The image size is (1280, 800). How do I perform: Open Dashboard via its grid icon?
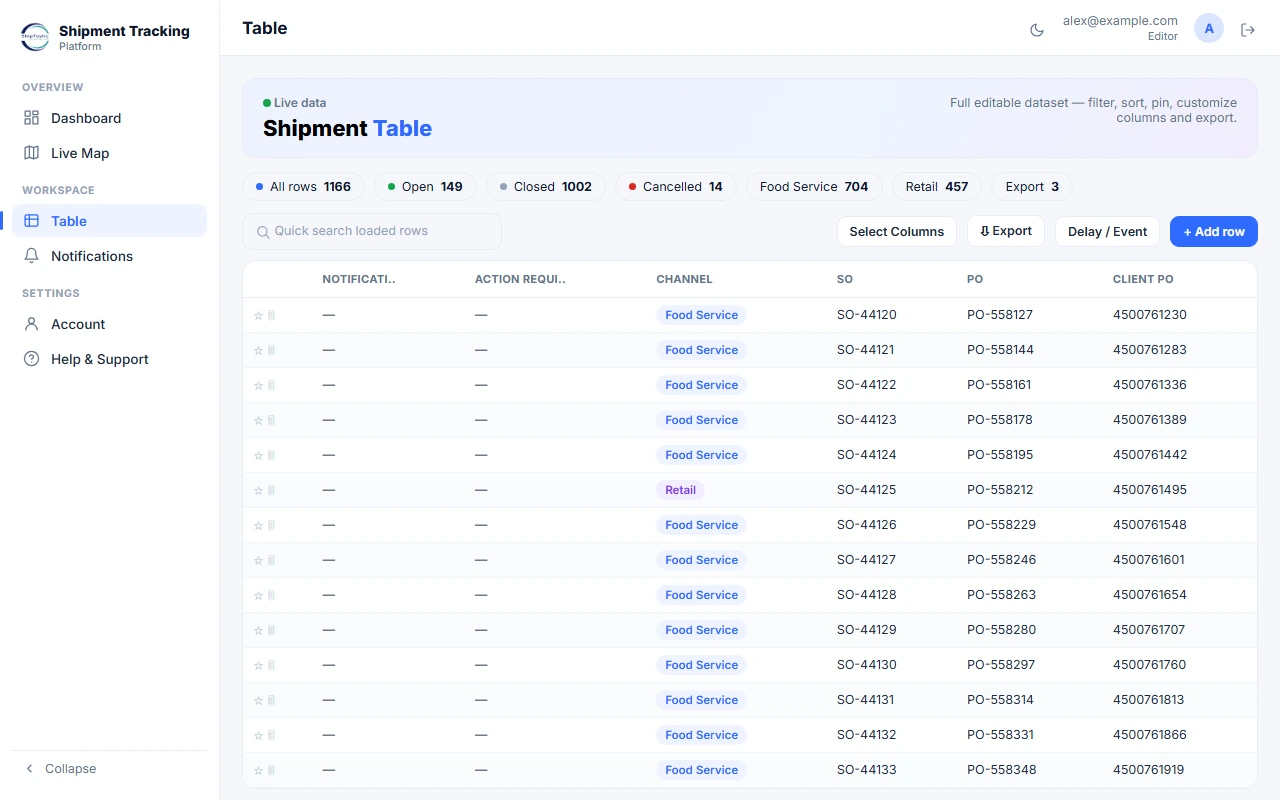click(31, 118)
